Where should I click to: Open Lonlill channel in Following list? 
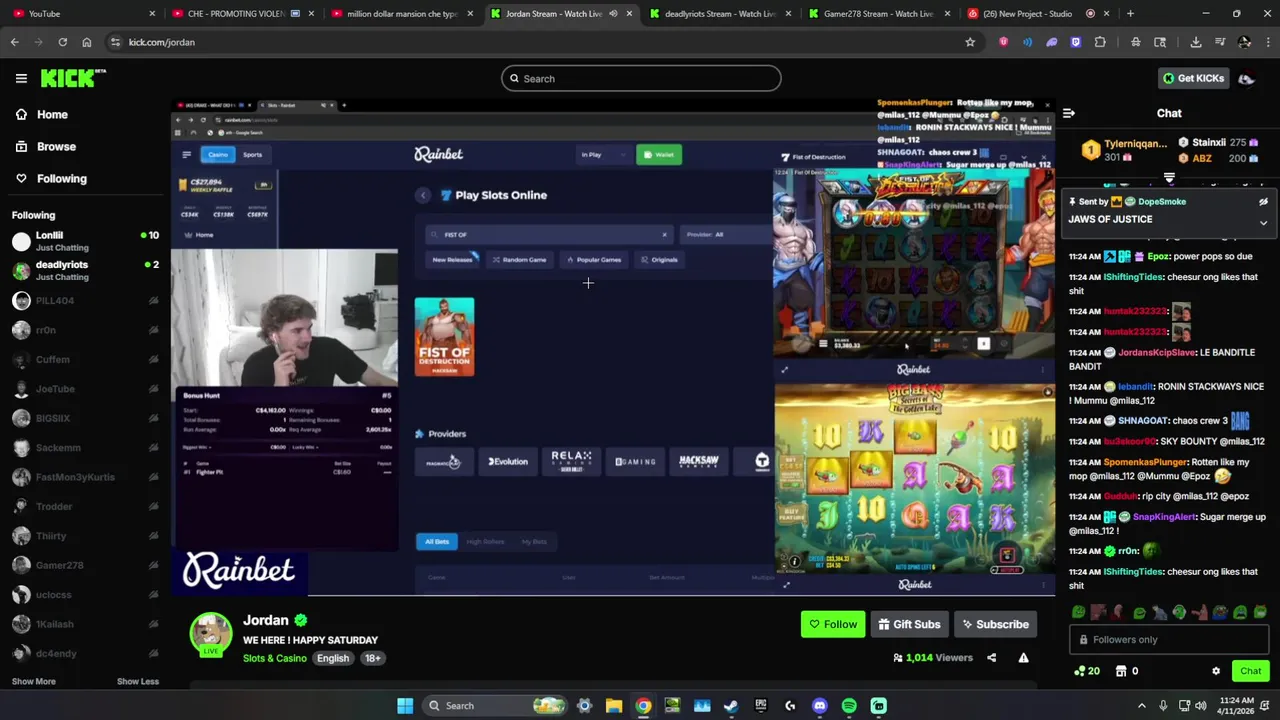coord(85,241)
